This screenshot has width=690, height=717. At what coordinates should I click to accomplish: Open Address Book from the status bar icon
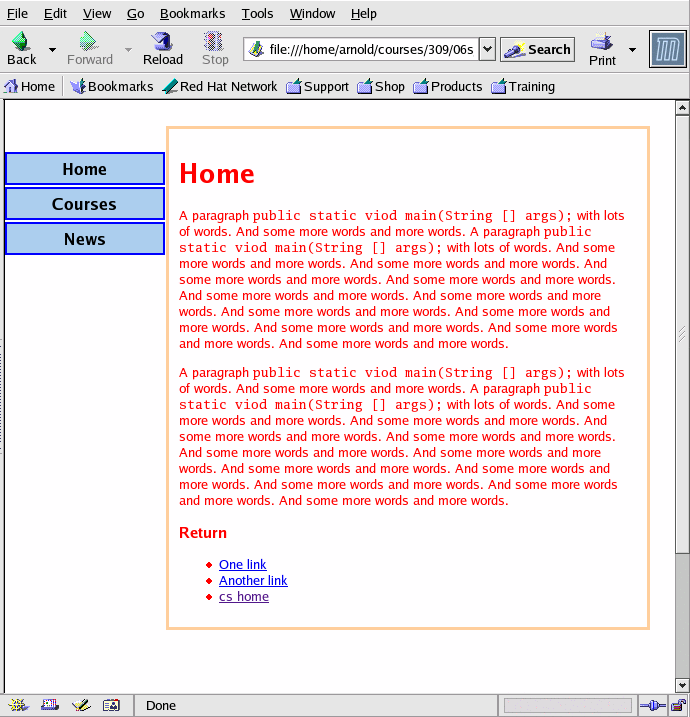pyautogui.click(x=111, y=705)
